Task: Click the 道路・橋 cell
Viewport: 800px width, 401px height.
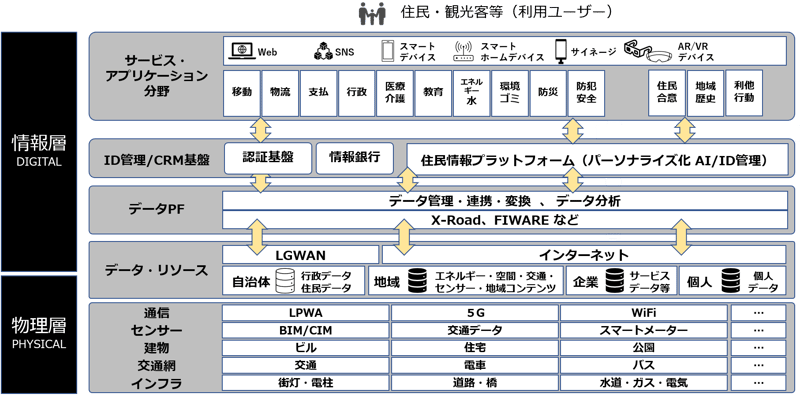Action: coord(474,383)
